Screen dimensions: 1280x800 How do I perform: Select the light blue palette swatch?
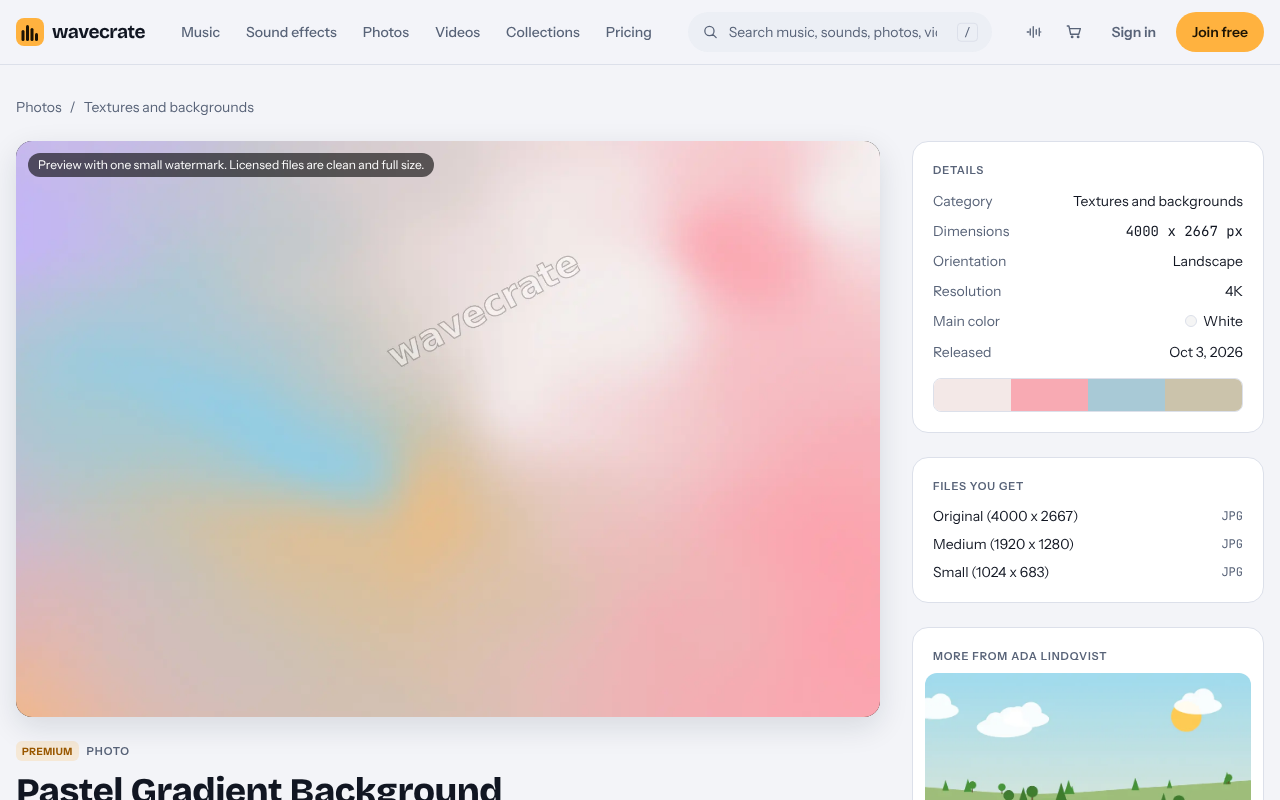pyautogui.click(x=1126, y=395)
